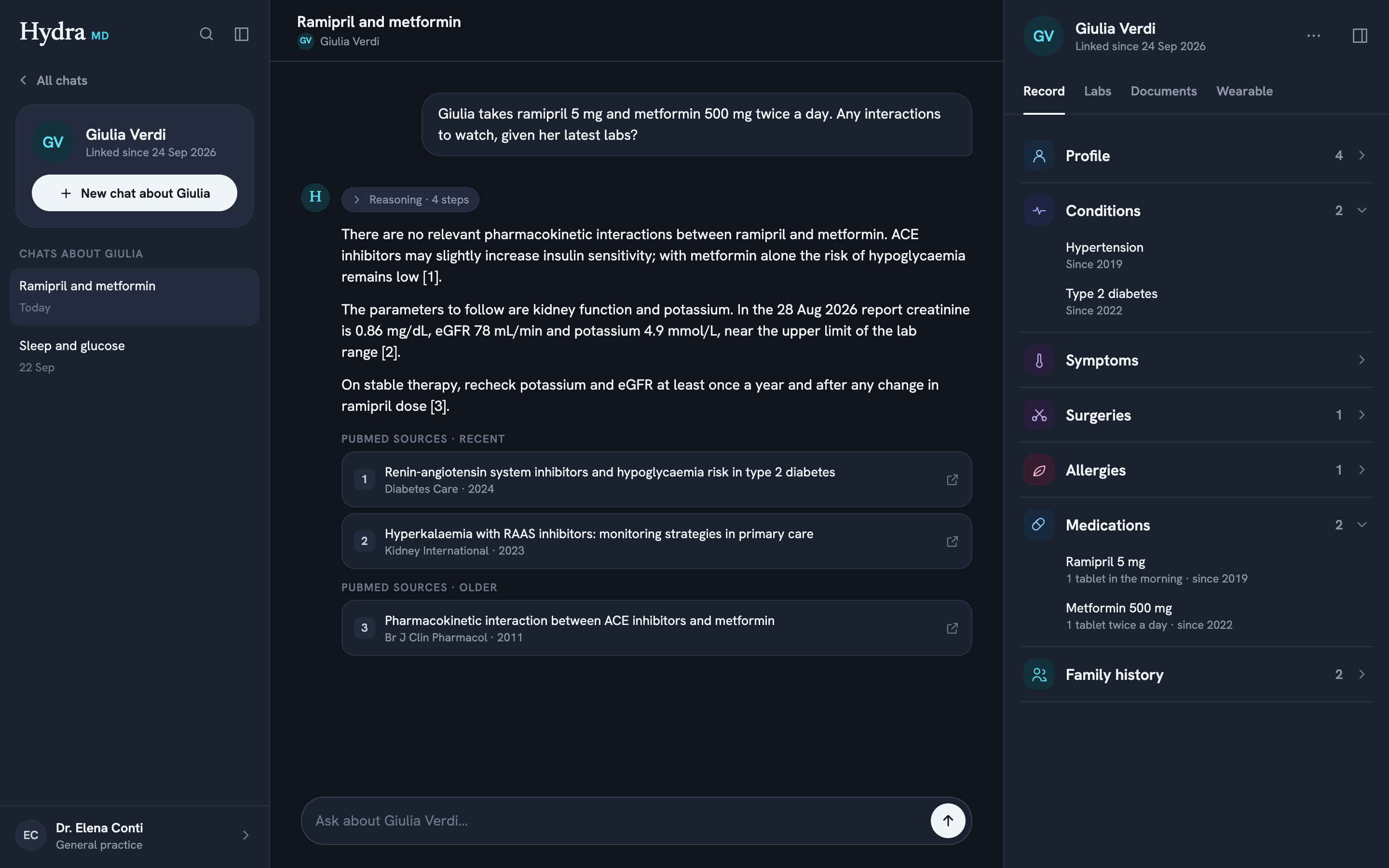Open external link for Br J Clin Pharmacol source

[x=952, y=628]
